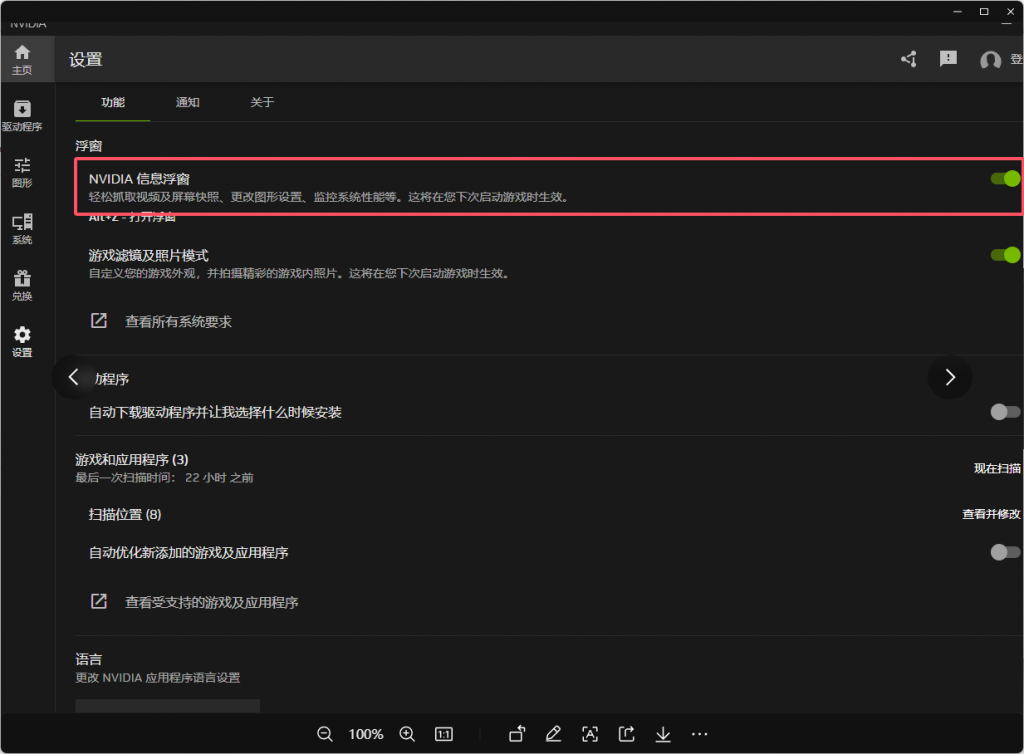Toggle the NVIDIA 信息浮窗 switch
Image resolution: width=1024 pixels, height=754 pixels.
click(1006, 178)
